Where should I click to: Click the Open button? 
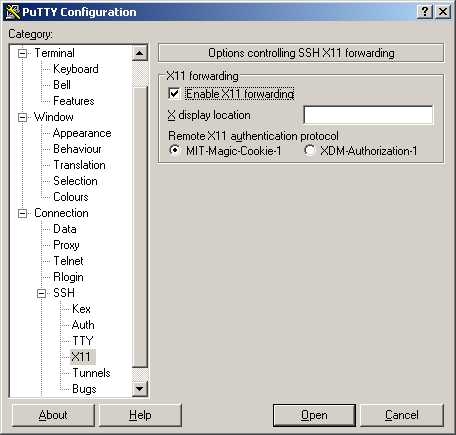click(x=314, y=415)
